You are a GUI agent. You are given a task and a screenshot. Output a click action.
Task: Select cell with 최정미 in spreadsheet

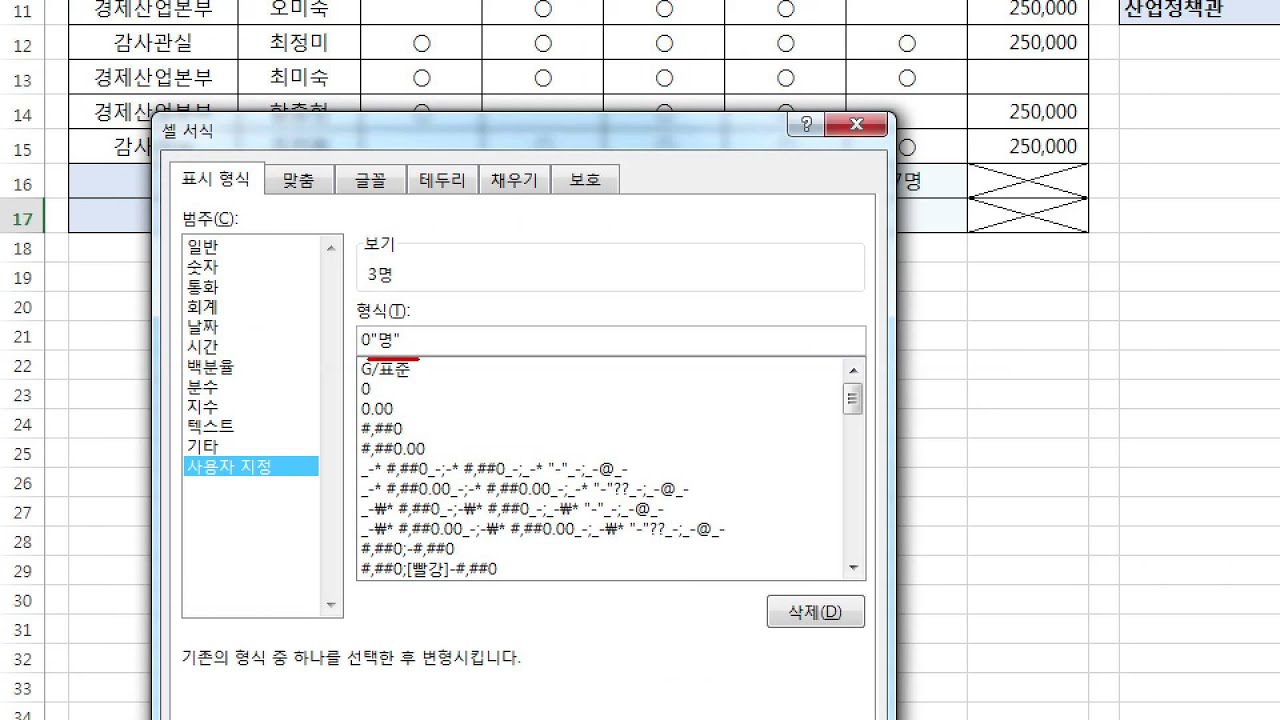[x=299, y=43]
